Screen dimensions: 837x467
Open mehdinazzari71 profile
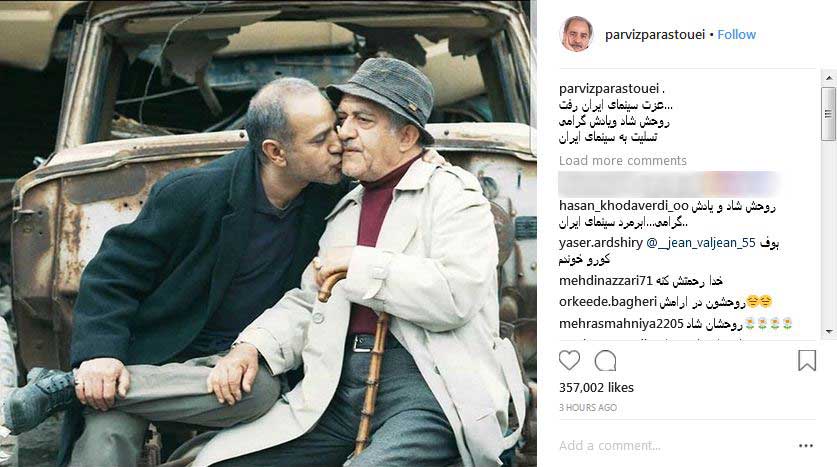click(606, 281)
